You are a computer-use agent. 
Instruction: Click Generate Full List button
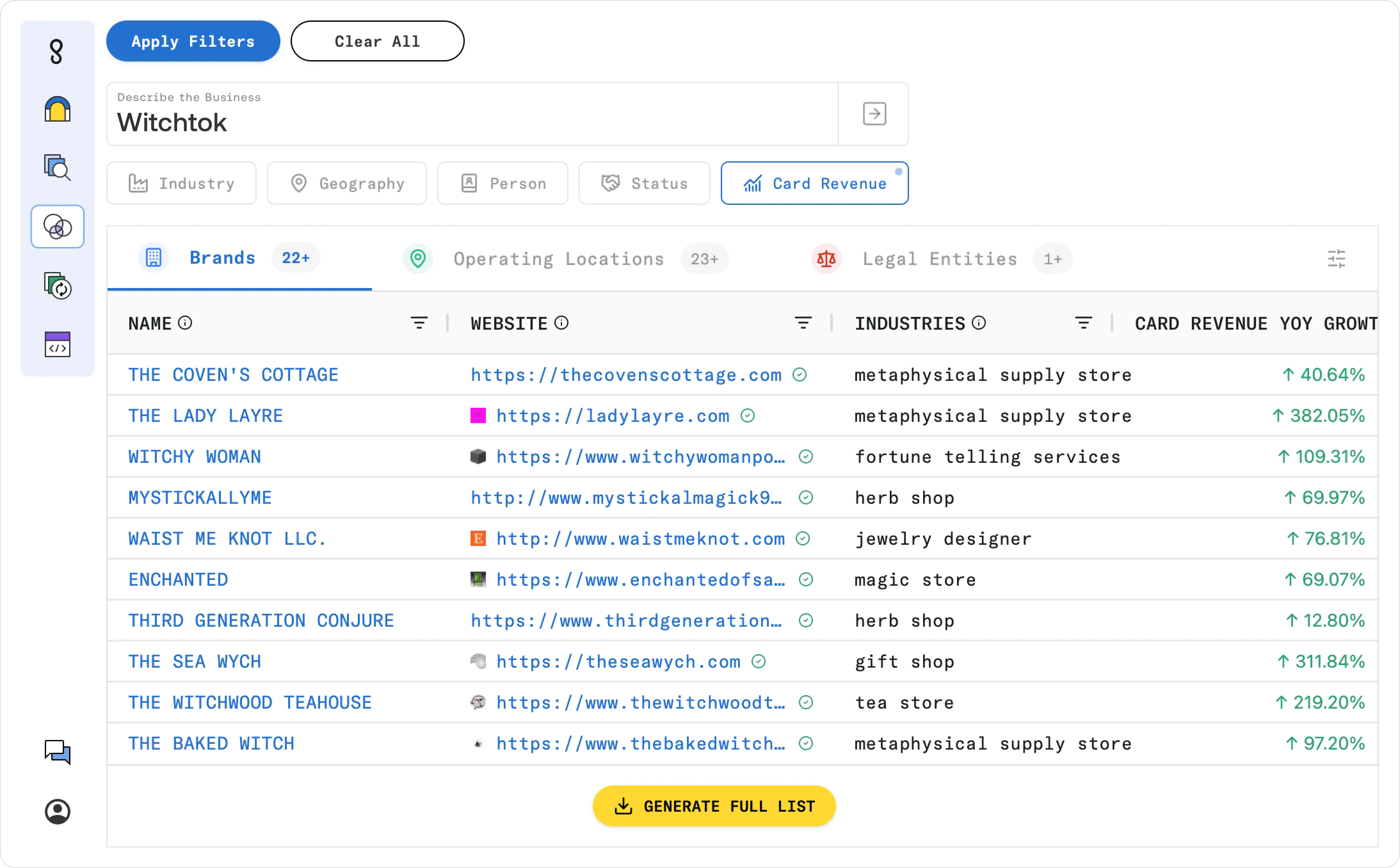[x=714, y=806]
